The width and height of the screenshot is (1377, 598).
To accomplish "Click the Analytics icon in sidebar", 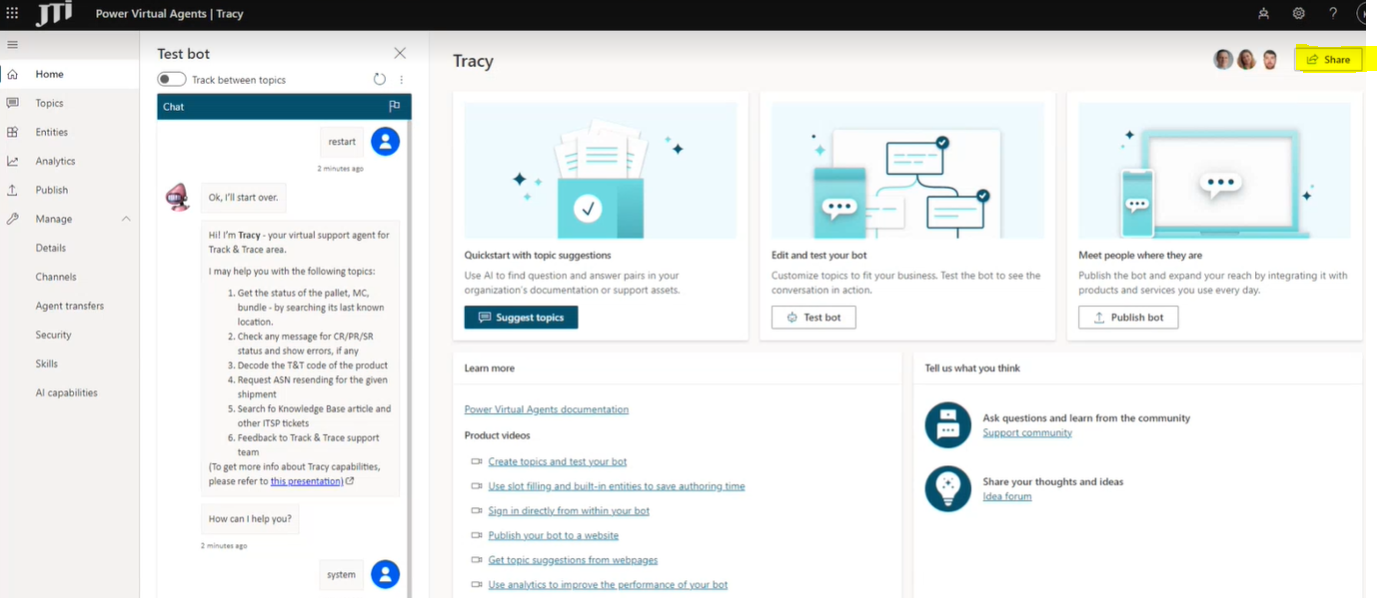I will [12, 161].
